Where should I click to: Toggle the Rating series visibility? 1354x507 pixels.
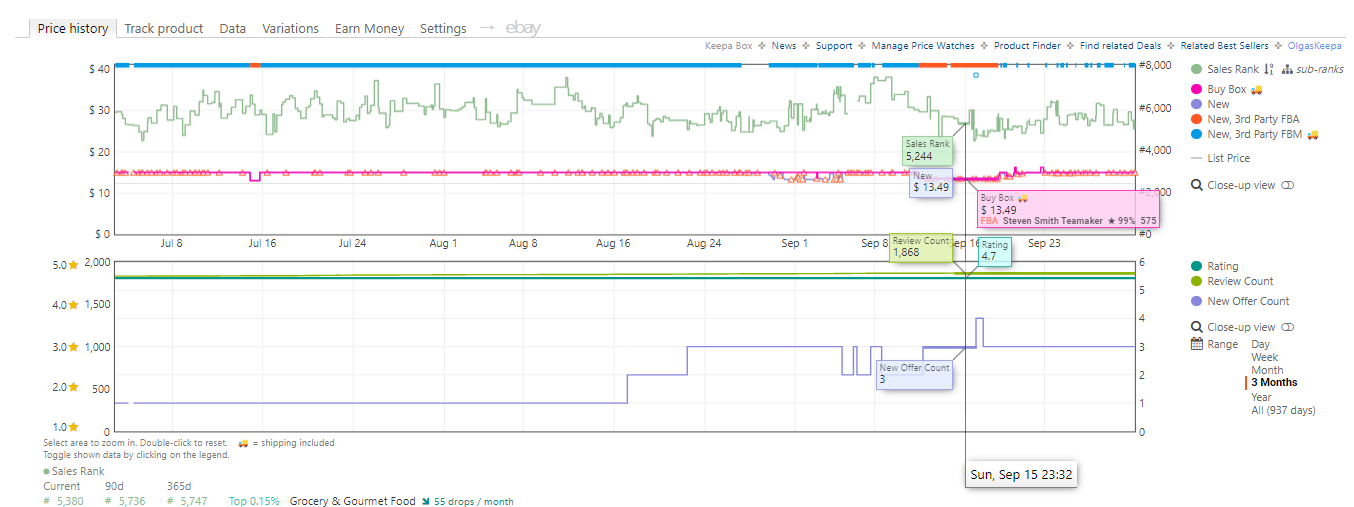(x=1214, y=266)
